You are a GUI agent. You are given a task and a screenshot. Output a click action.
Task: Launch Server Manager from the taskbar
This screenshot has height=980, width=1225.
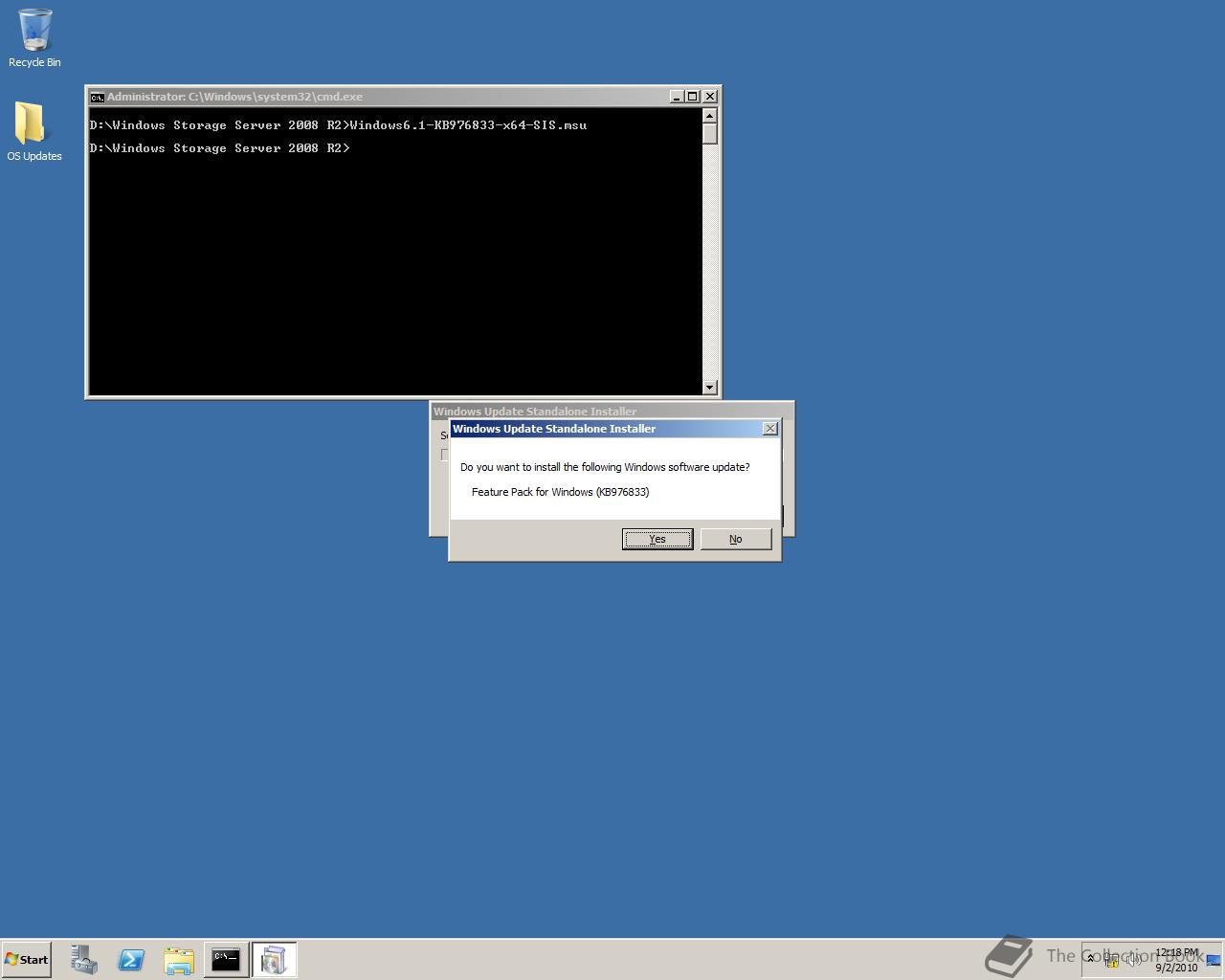[84, 959]
